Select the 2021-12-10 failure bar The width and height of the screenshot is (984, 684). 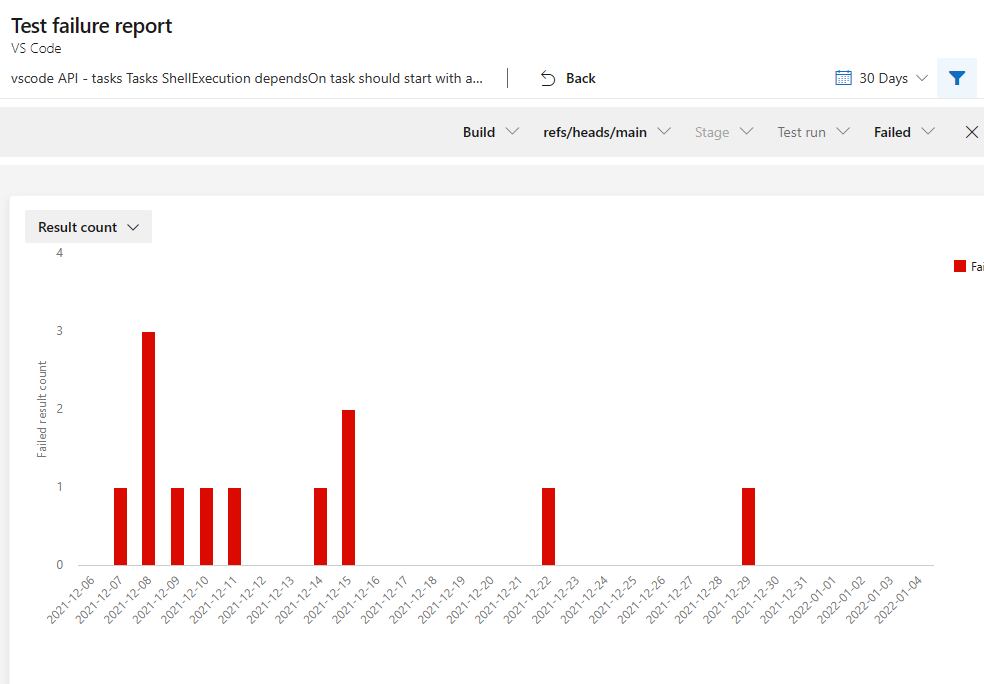(206, 526)
